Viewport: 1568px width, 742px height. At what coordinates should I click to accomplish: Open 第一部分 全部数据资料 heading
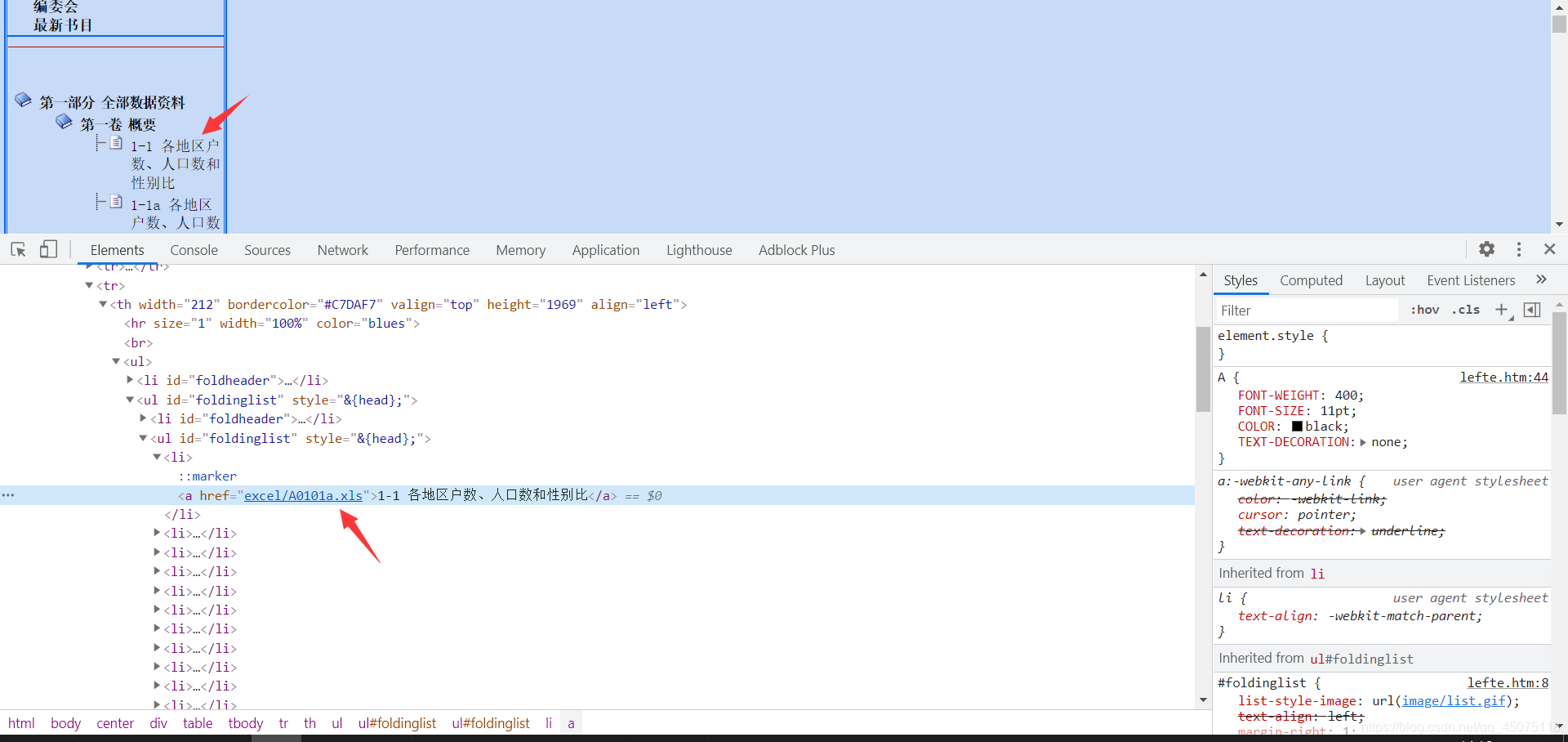pos(112,102)
